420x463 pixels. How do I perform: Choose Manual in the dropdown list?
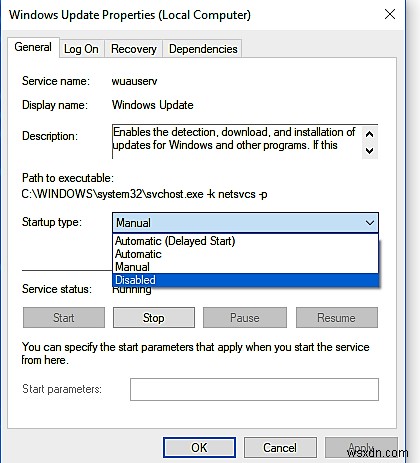point(245,267)
